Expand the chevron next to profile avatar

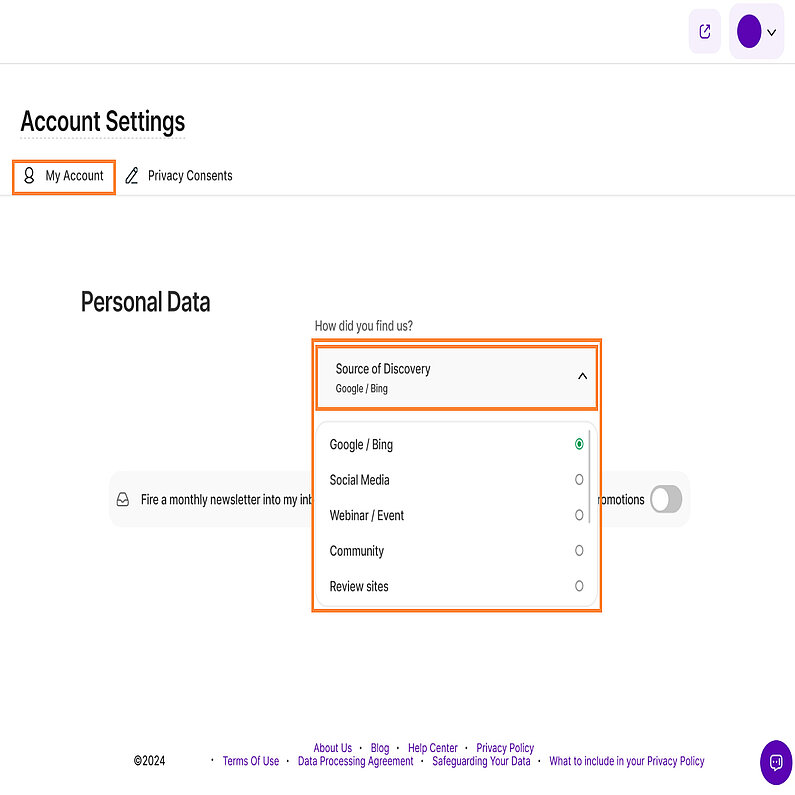771,33
